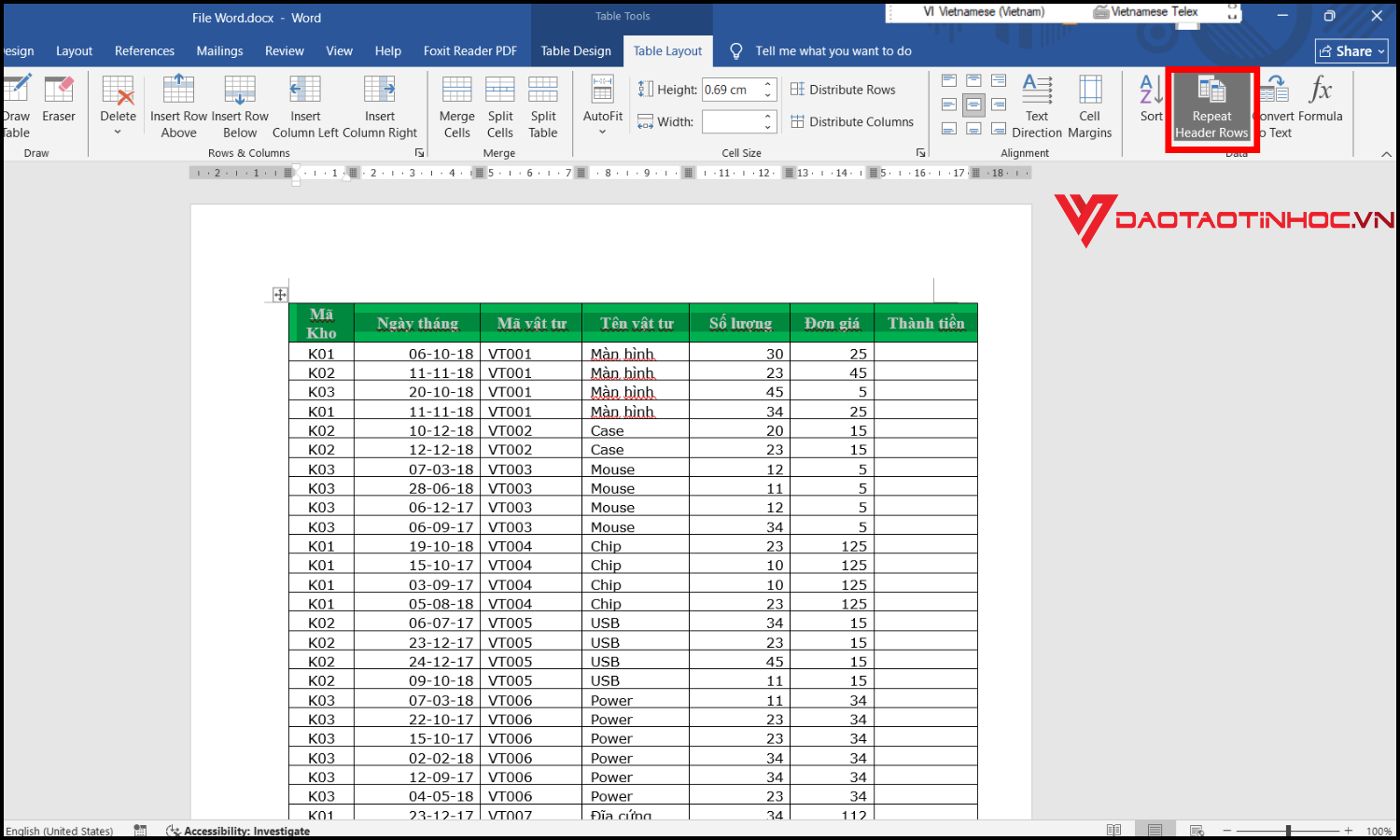Click the Share button

(1351, 51)
